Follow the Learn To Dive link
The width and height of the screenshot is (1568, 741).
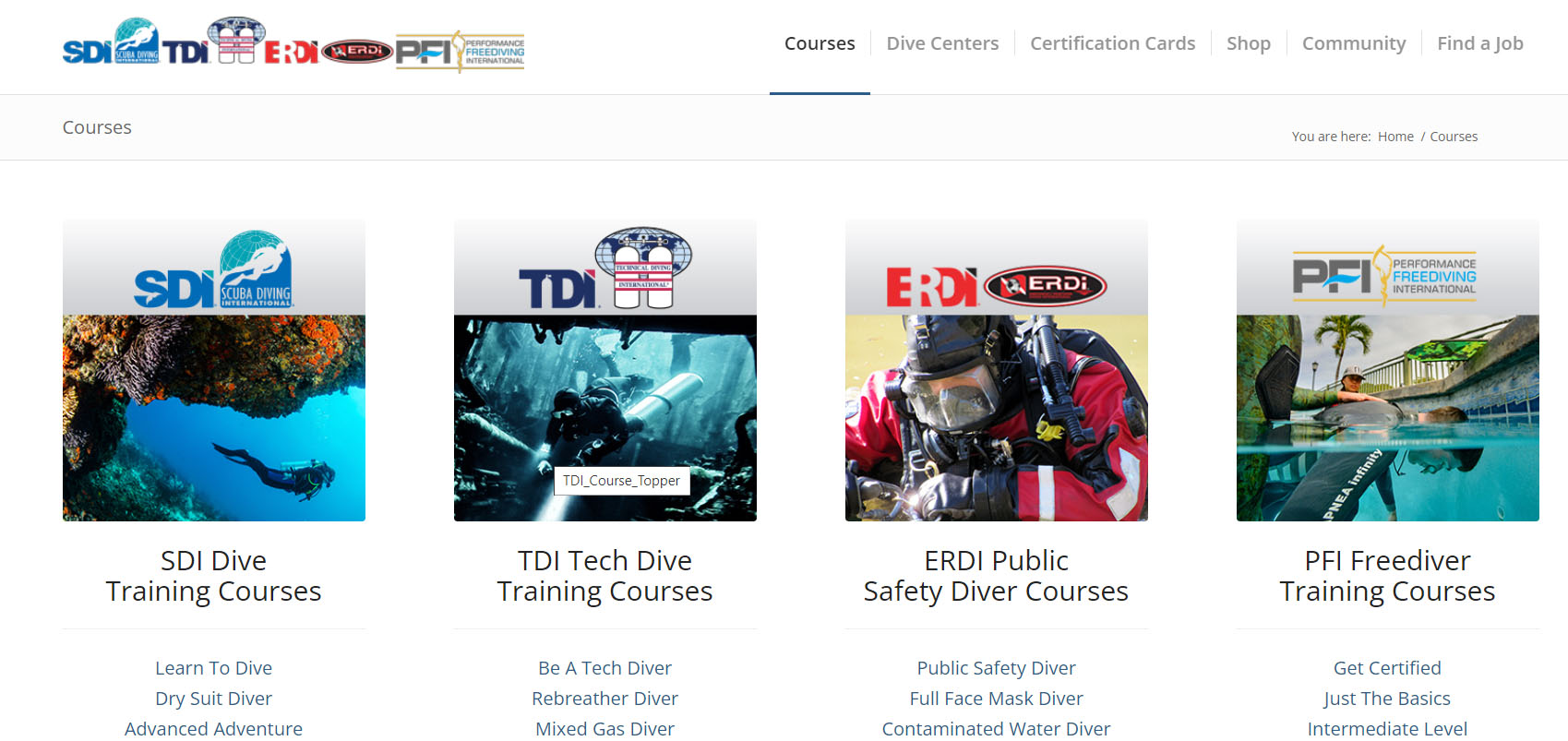(x=214, y=668)
